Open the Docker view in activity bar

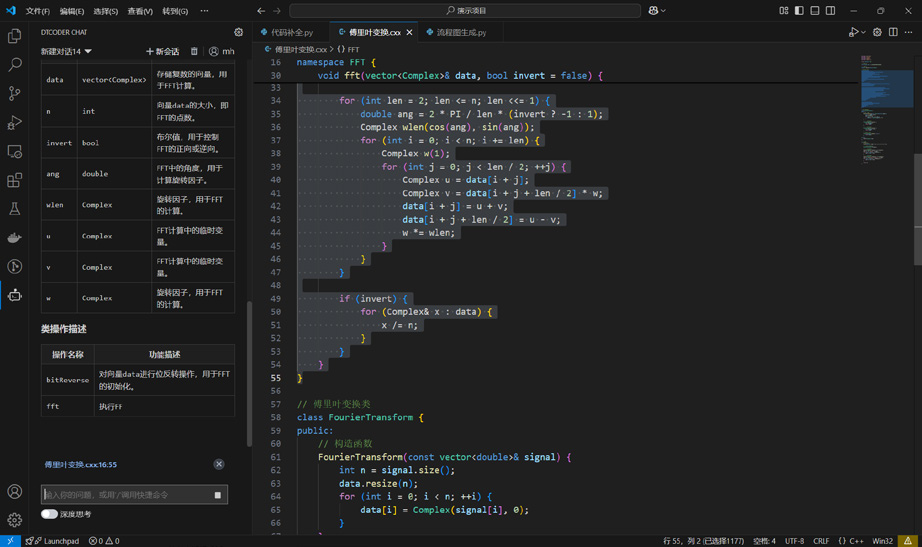[14, 238]
